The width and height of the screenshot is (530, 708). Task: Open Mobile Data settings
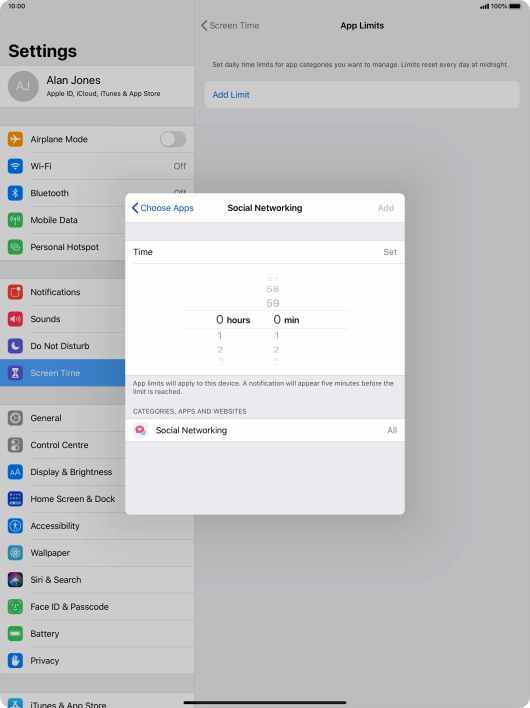(63, 220)
